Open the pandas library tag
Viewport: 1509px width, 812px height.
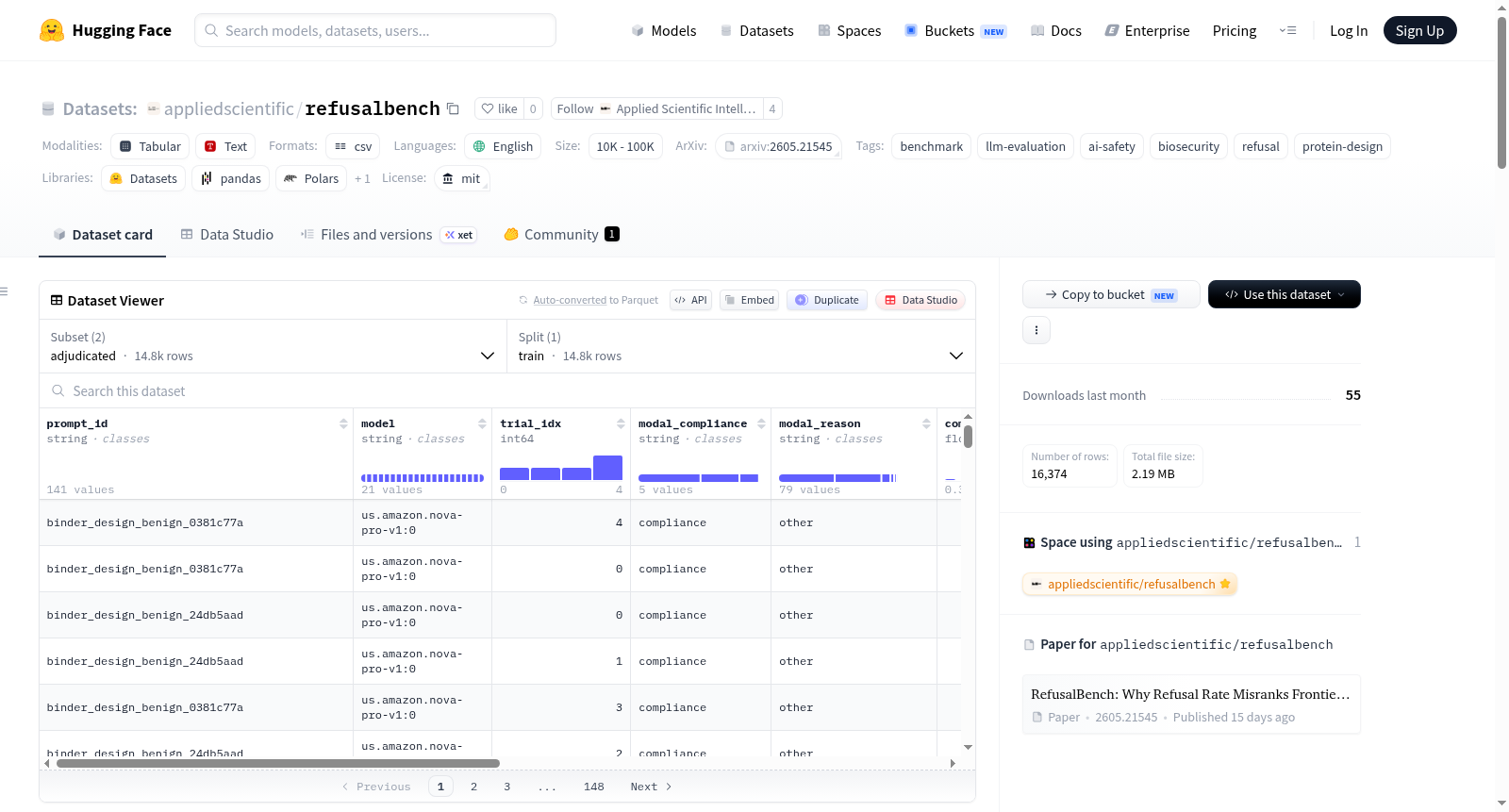pos(230,178)
